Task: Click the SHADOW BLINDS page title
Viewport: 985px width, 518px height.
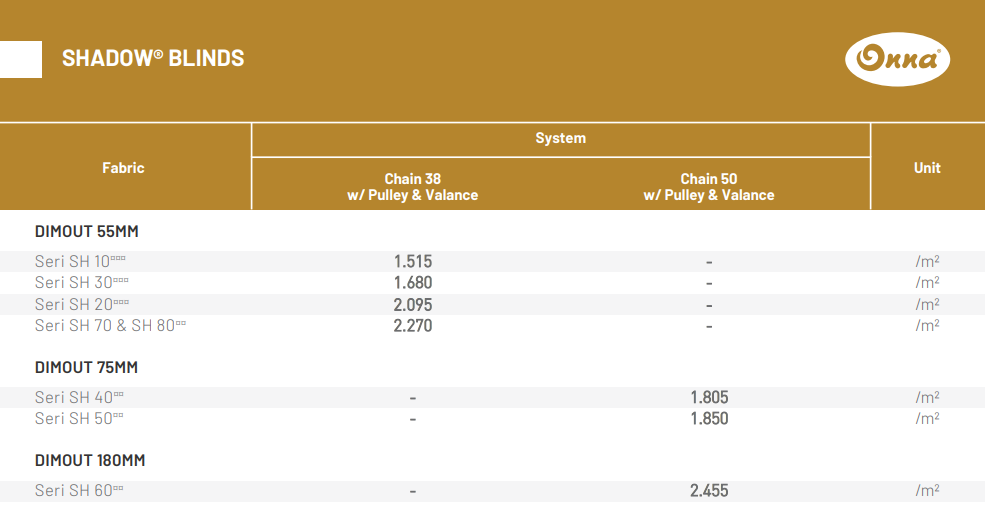Action: pyautogui.click(x=153, y=58)
